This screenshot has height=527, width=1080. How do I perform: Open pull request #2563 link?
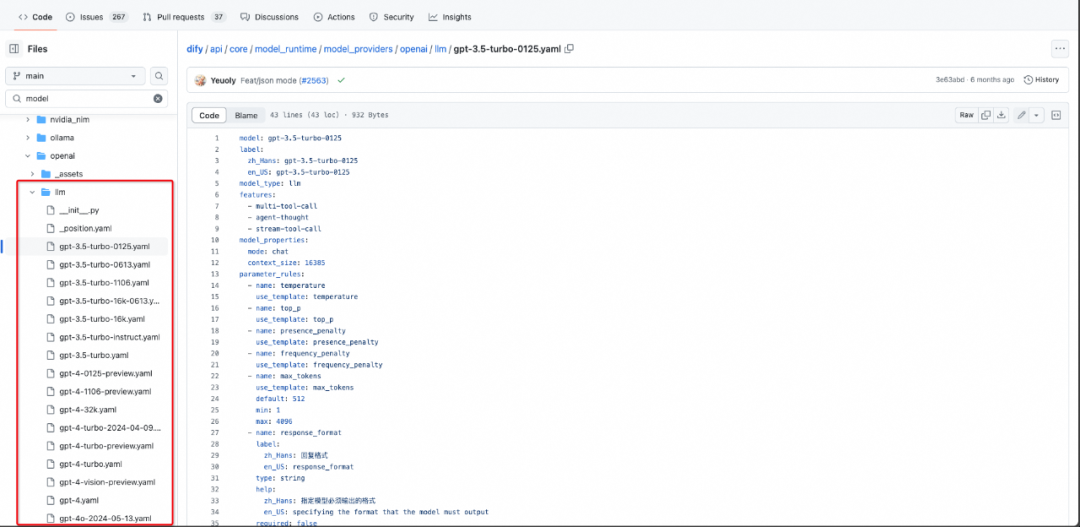[313, 80]
